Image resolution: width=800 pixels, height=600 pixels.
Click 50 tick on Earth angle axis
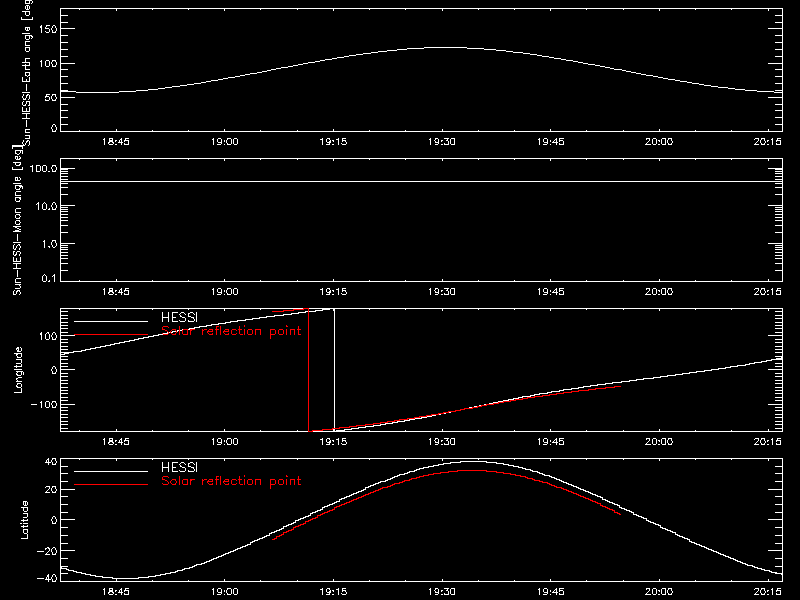tap(51, 97)
